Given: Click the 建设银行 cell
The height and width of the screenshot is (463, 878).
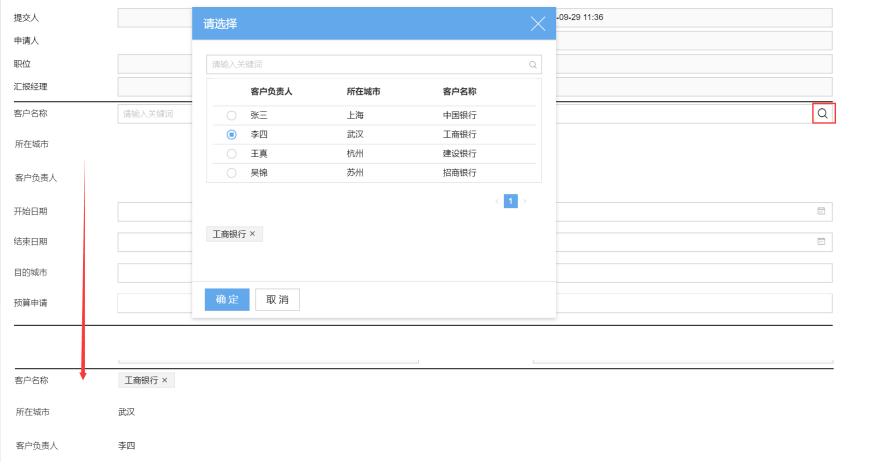Looking at the screenshot, I should coord(460,153).
